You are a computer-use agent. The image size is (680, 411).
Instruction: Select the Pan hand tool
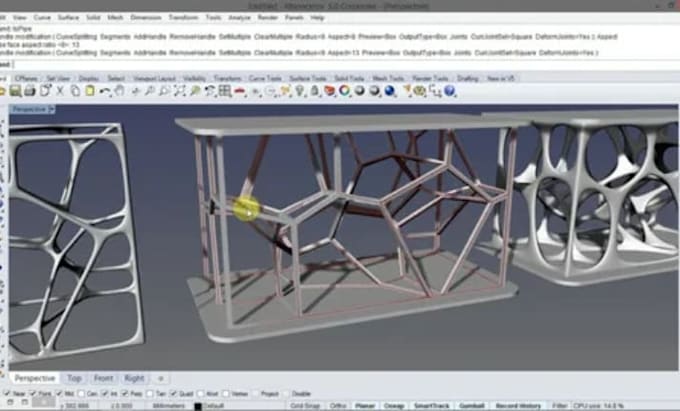coord(119,91)
